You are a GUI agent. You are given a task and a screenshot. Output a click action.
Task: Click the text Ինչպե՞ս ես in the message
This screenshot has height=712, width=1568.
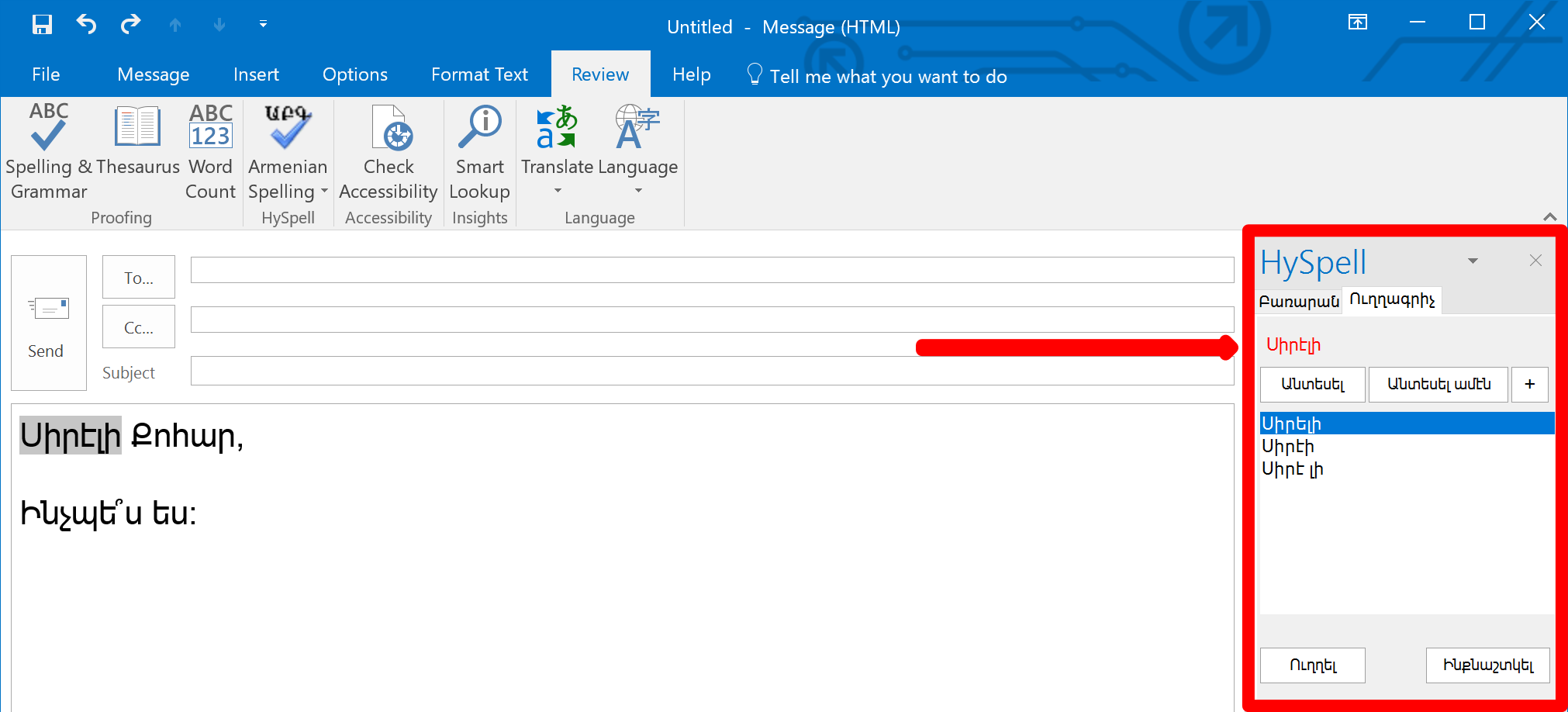108,513
